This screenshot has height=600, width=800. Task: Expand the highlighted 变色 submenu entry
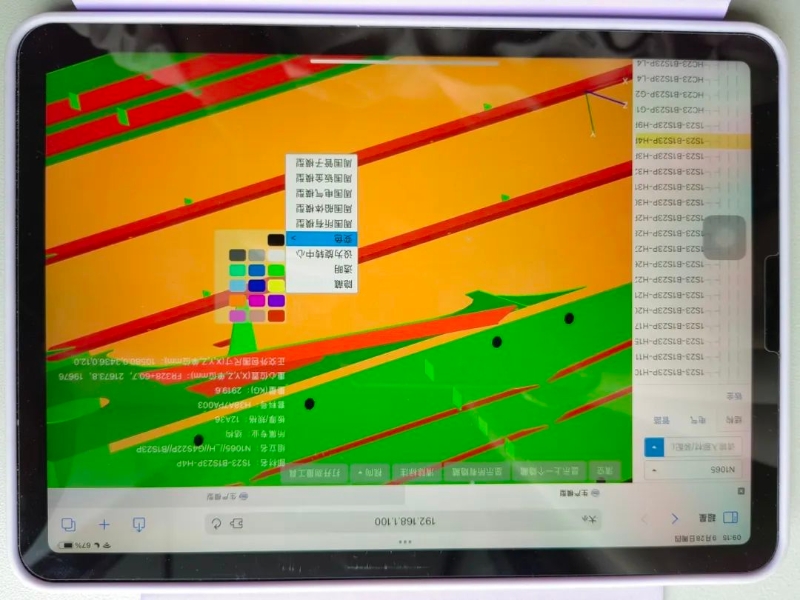pos(321,238)
